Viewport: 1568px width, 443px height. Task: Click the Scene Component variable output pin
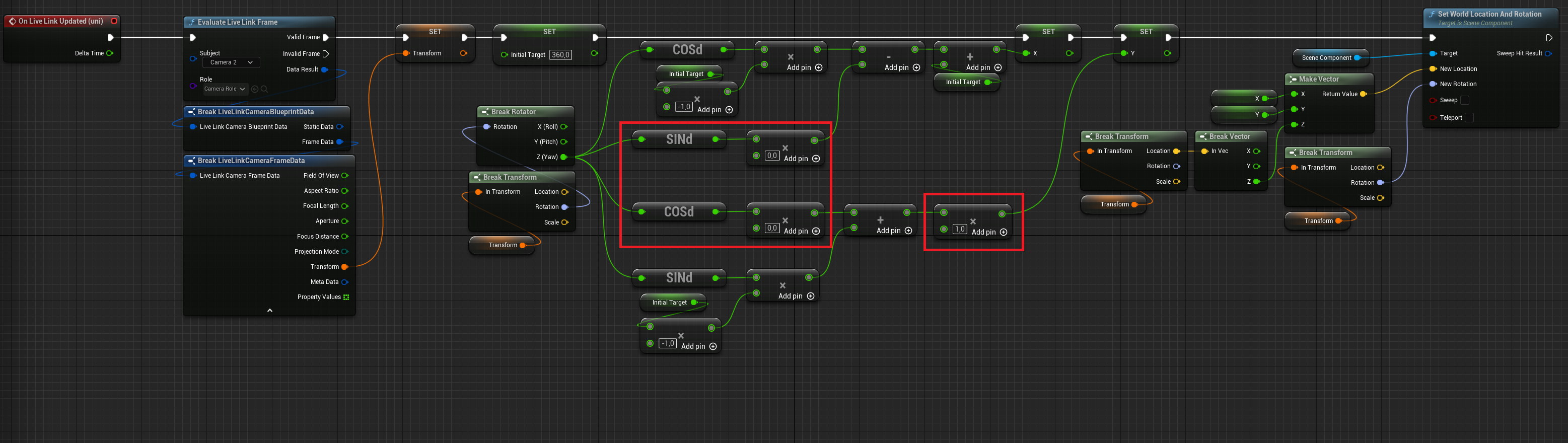[1358, 58]
